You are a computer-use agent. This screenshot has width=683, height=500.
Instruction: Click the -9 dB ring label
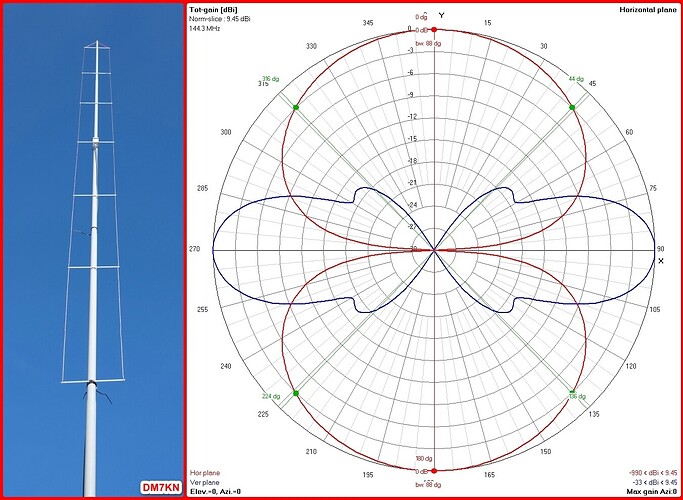[410, 95]
